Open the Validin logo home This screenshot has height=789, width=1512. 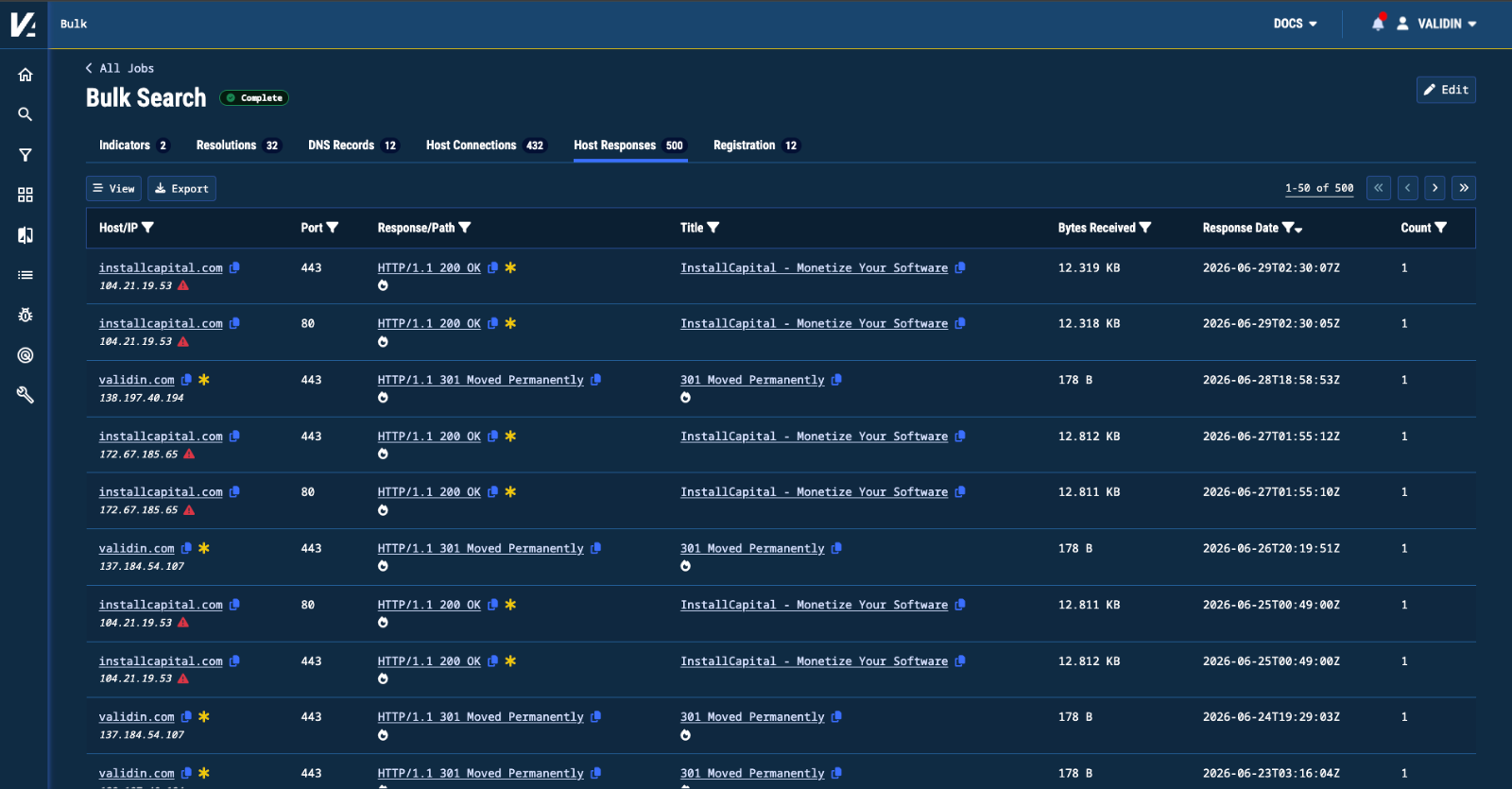tap(24, 24)
